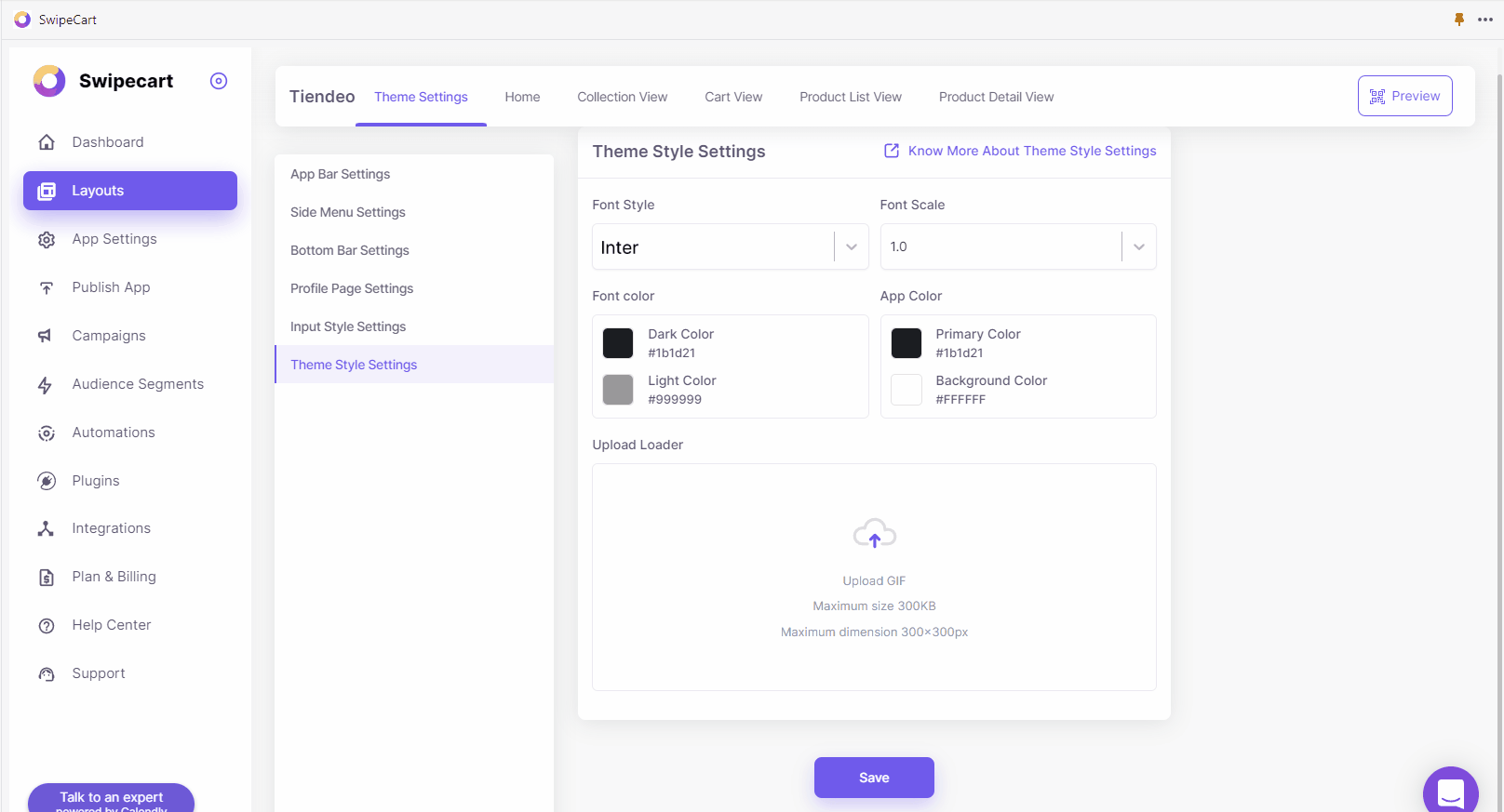This screenshot has width=1504, height=812.
Task: Click the Integrations nodes icon
Action: [x=46, y=528]
